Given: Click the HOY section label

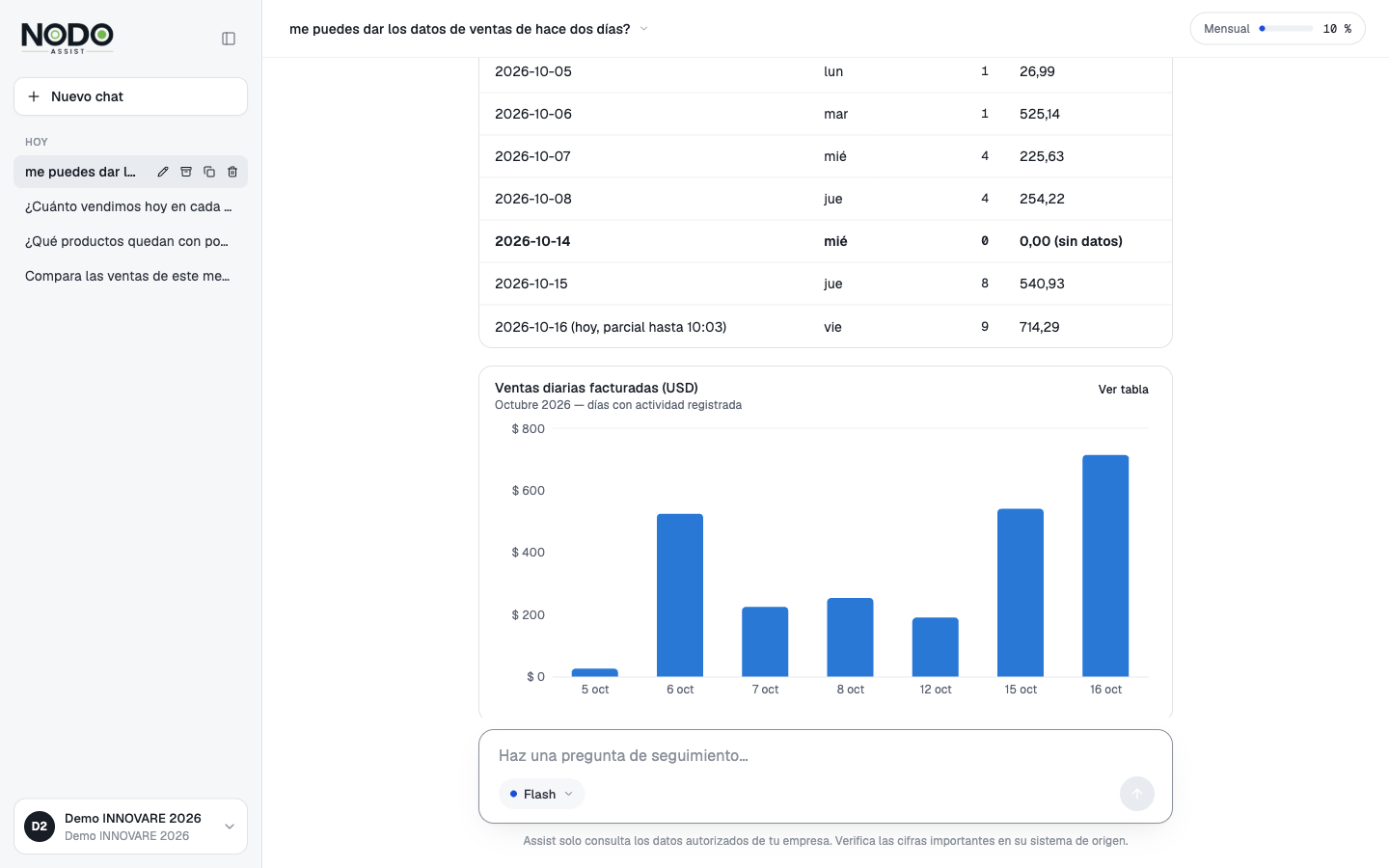Looking at the screenshot, I should tap(37, 142).
